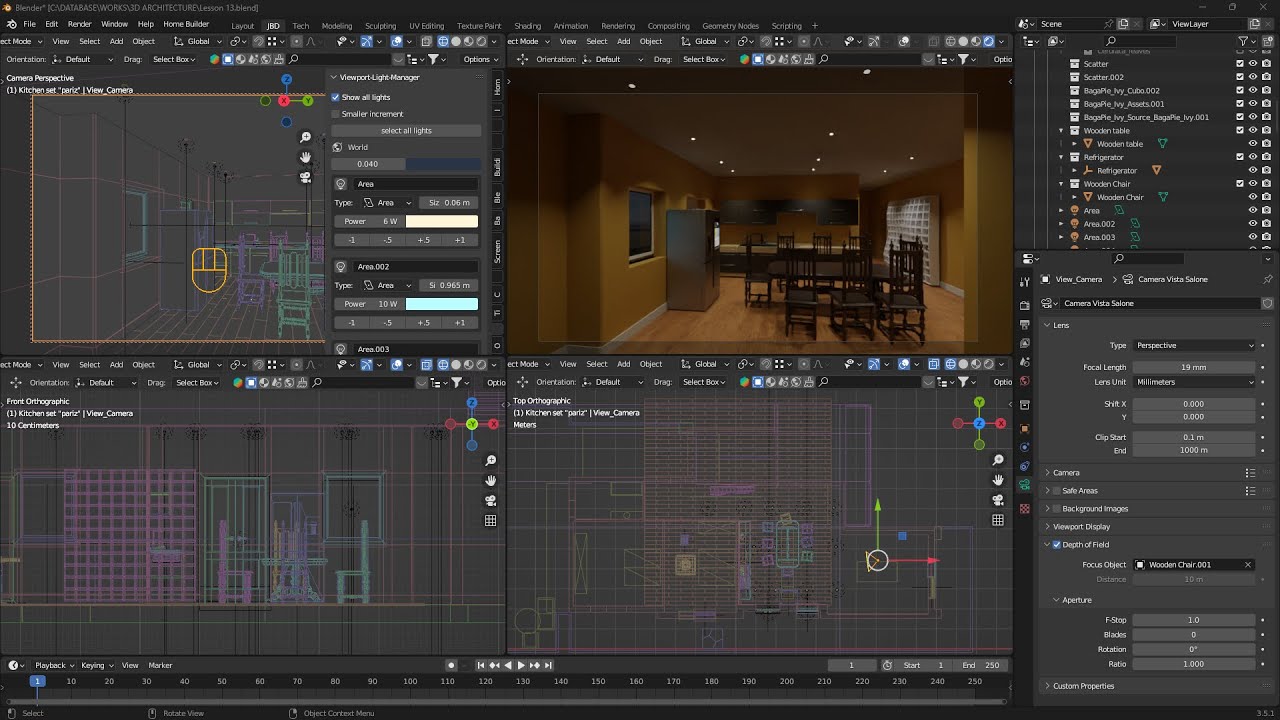
Task: Open the Render menu
Action: tap(79, 24)
